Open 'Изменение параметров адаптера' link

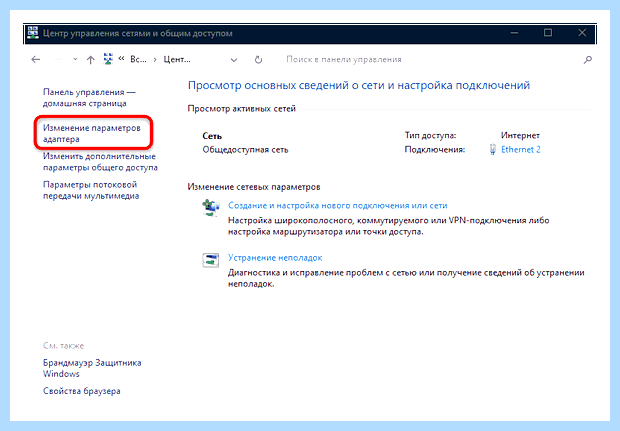pyautogui.click(x=92, y=133)
